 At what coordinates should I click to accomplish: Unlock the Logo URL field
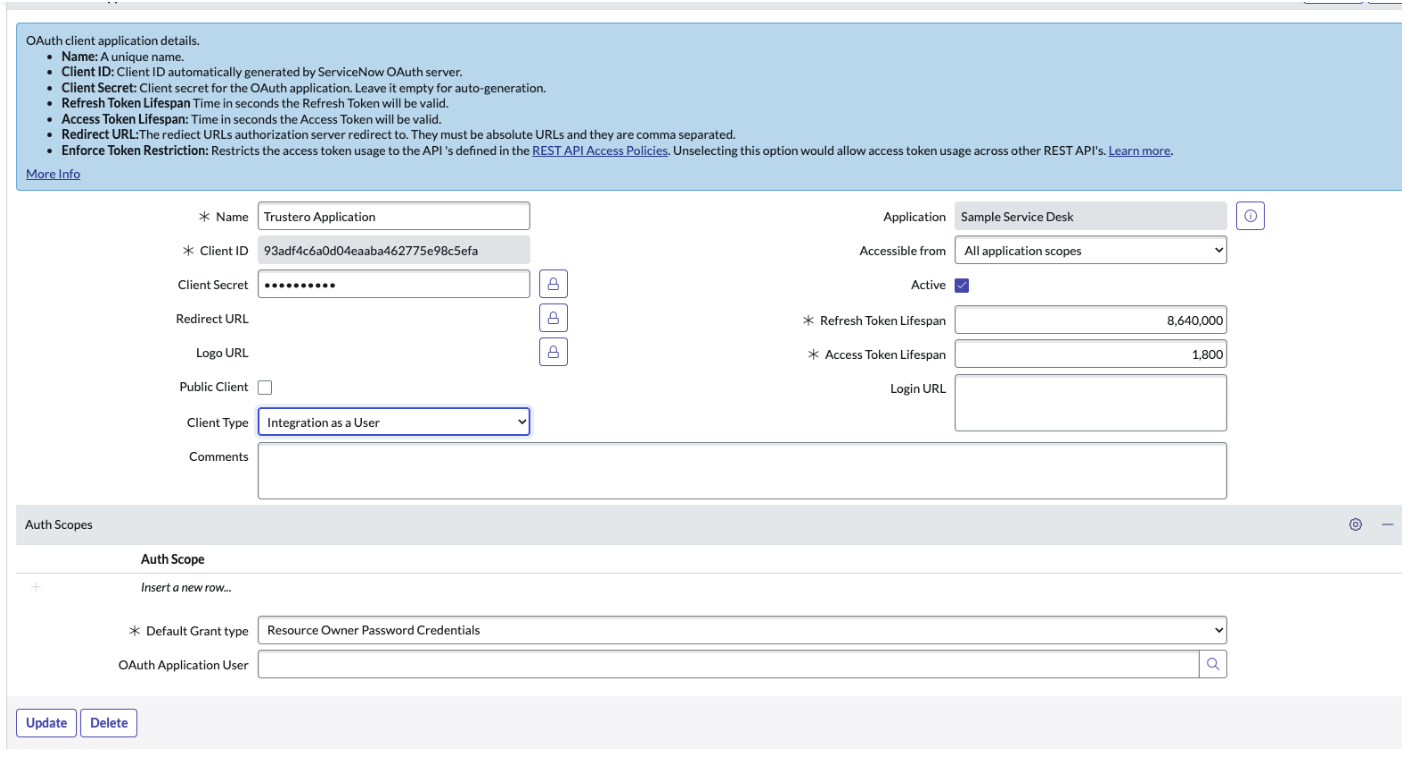554,352
